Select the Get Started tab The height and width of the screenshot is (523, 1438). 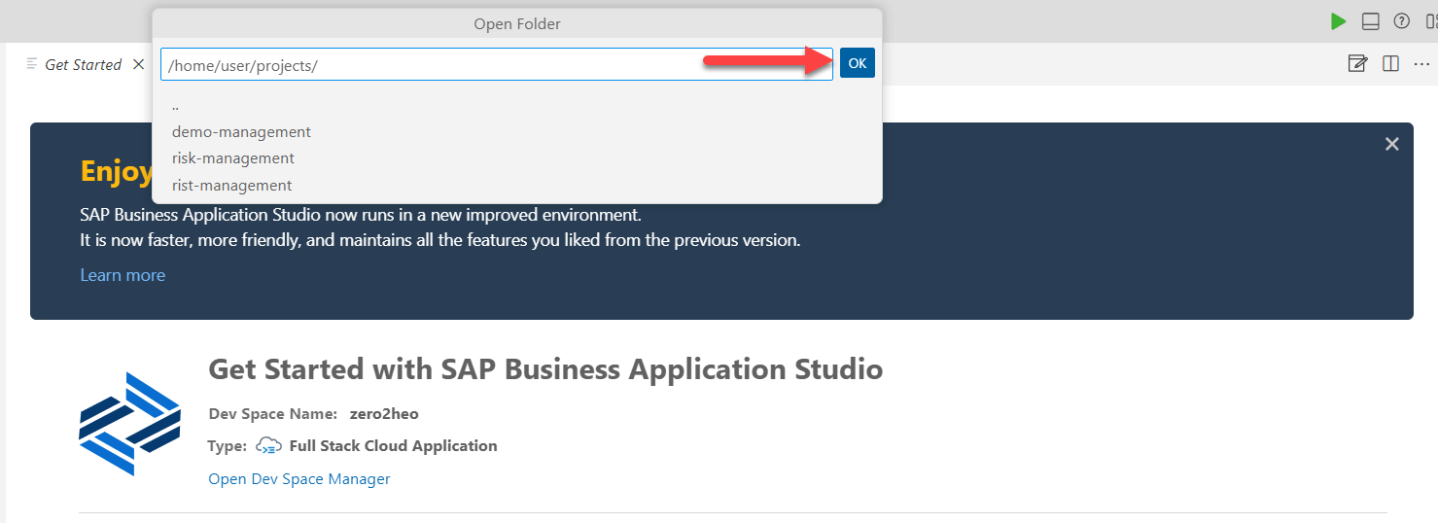click(84, 64)
